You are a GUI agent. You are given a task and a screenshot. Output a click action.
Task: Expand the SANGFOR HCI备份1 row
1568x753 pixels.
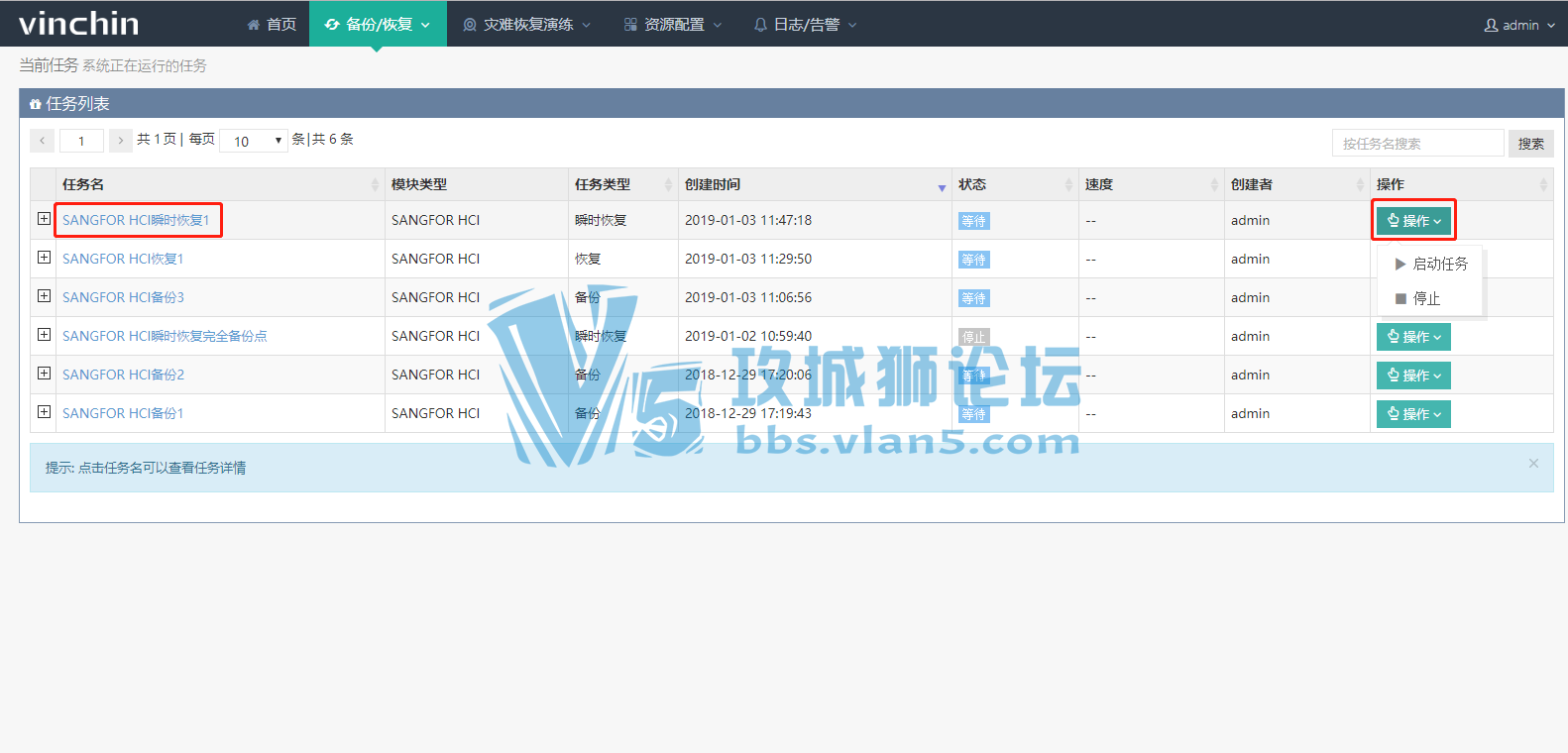(x=44, y=412)
